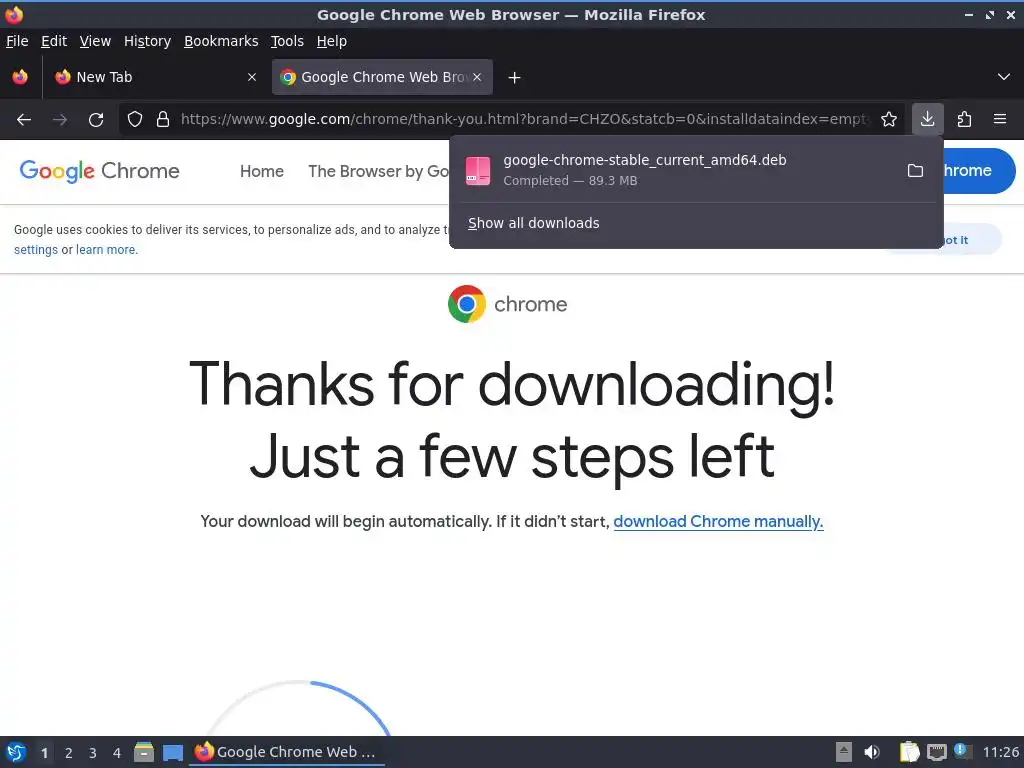View site security via padlock icon
1024x768 pixels.
click(x=163, y=120)
